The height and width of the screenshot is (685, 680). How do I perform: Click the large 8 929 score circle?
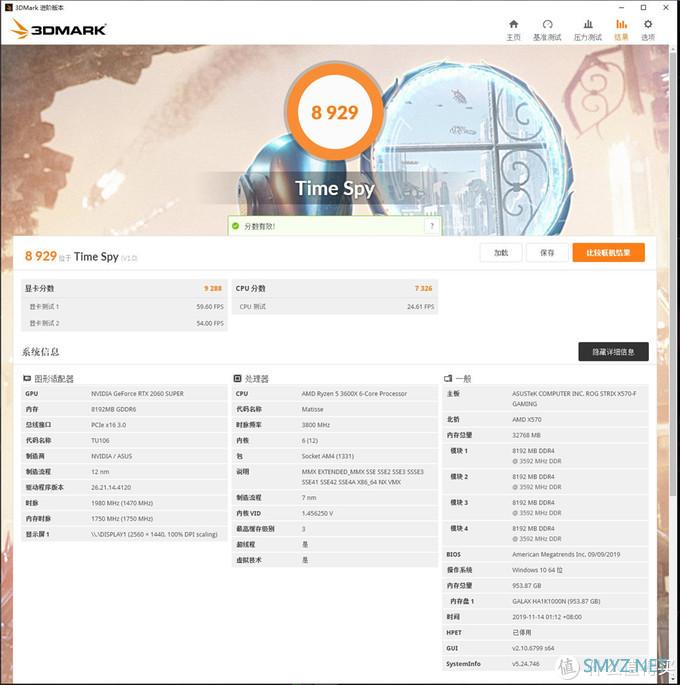tap(335, 112)
